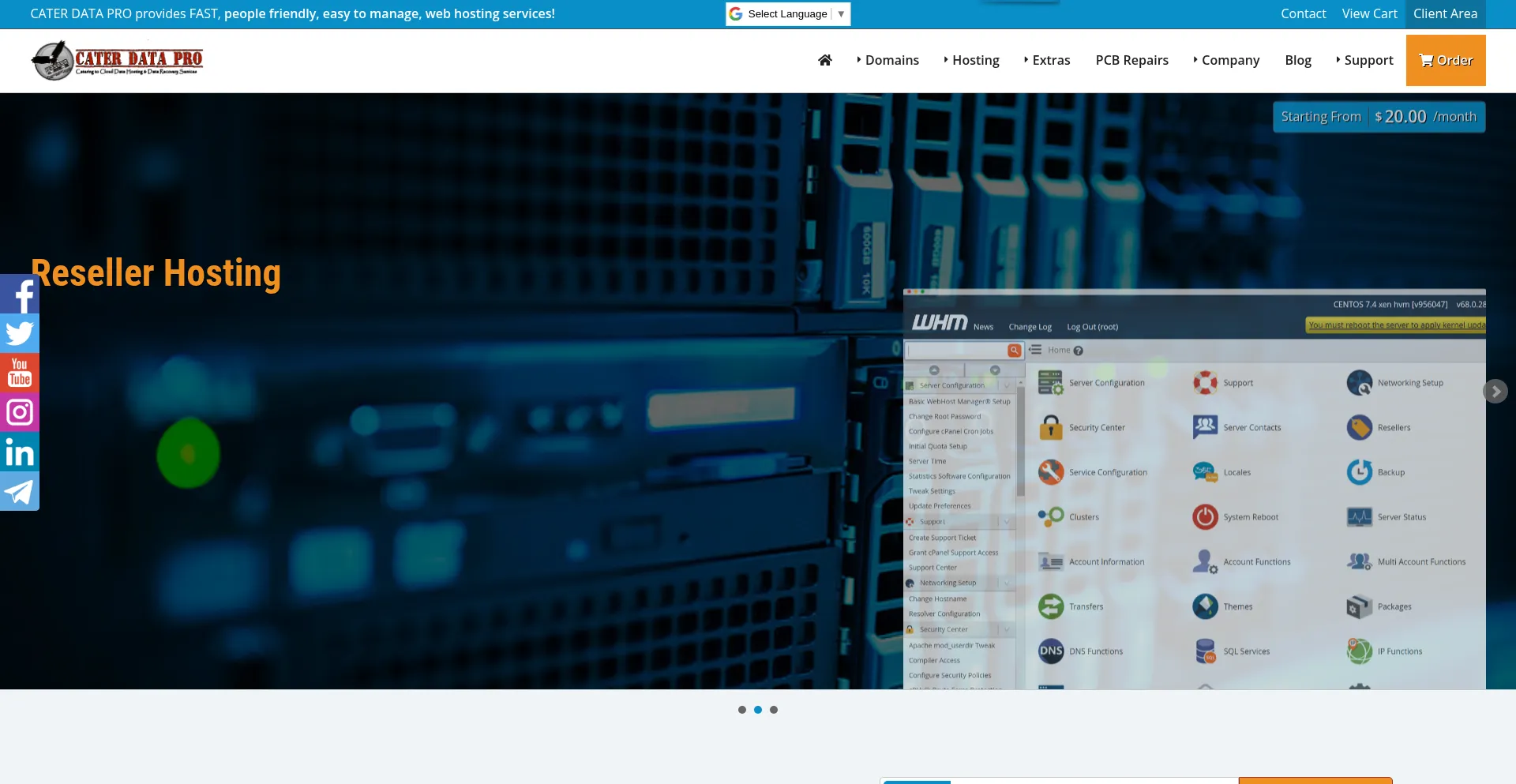Expand the Hosting menu
The height and width of the screenshot is (784, 1516).
tap(971, 60)
